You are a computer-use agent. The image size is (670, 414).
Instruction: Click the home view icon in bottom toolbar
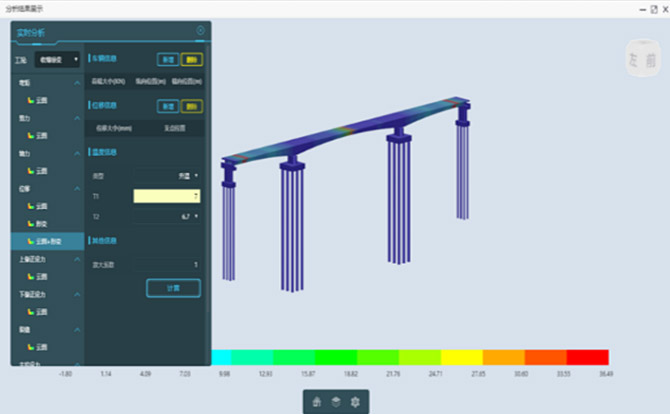(x=317, y=401)
